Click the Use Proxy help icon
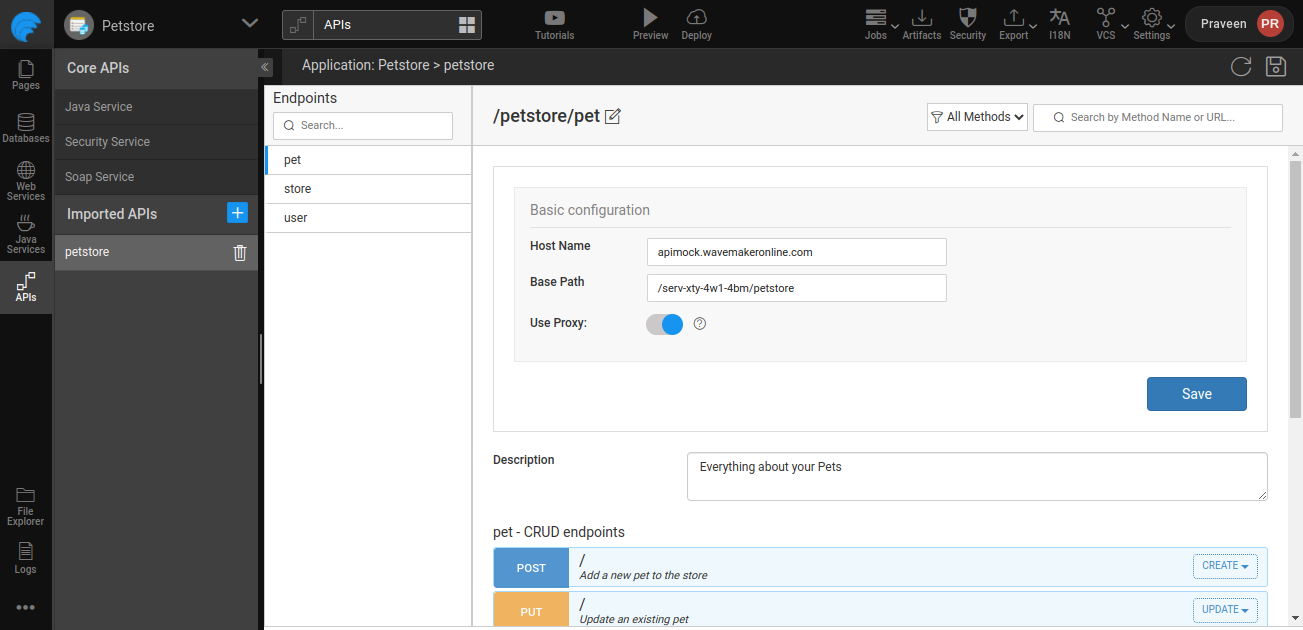Viewport: 1303px width, 630px height. point(700,324)
